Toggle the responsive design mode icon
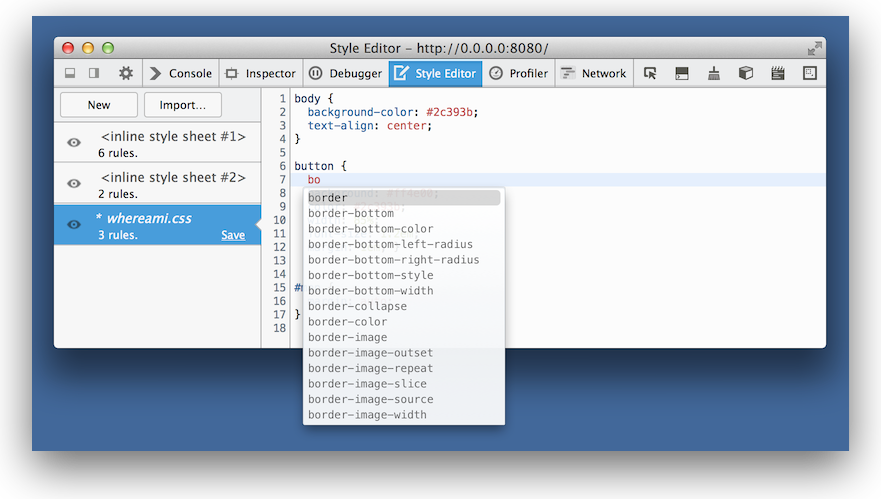The height and width of the screenshot is (499, 881). (810, 73)
